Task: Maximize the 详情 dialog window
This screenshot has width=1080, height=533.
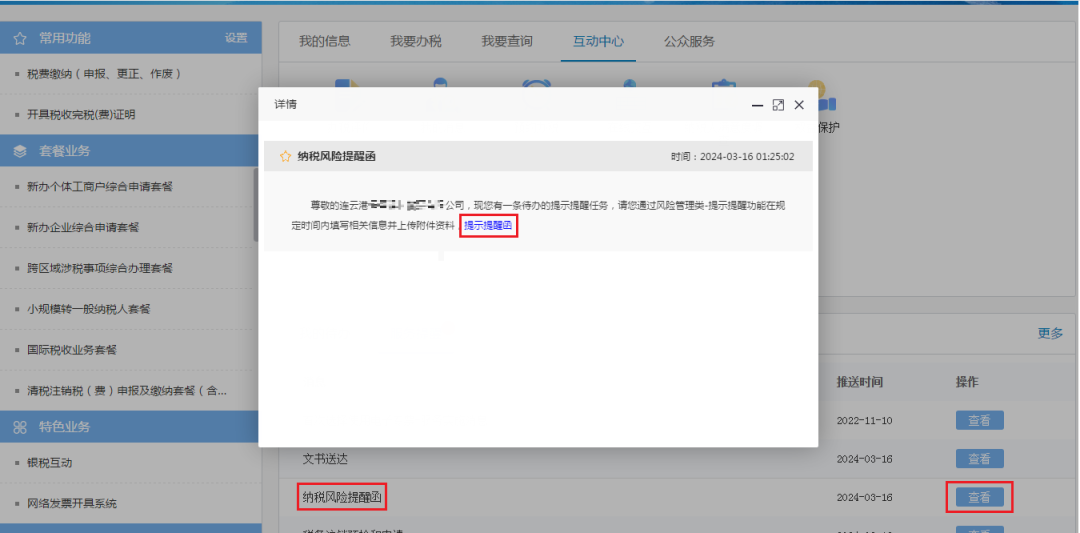Action: (778, 105)
